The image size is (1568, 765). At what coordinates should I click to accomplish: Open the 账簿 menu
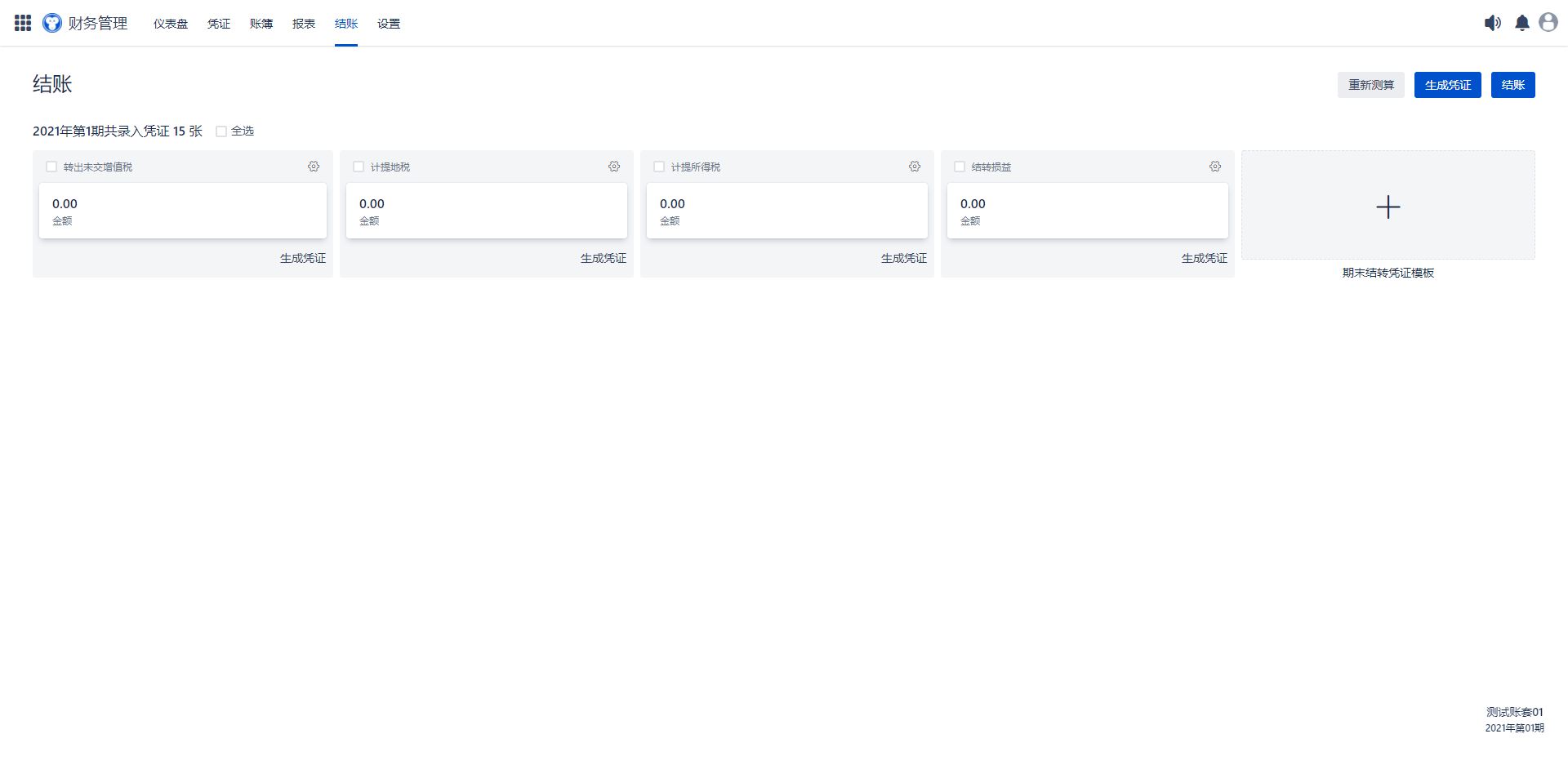point(261,24)
